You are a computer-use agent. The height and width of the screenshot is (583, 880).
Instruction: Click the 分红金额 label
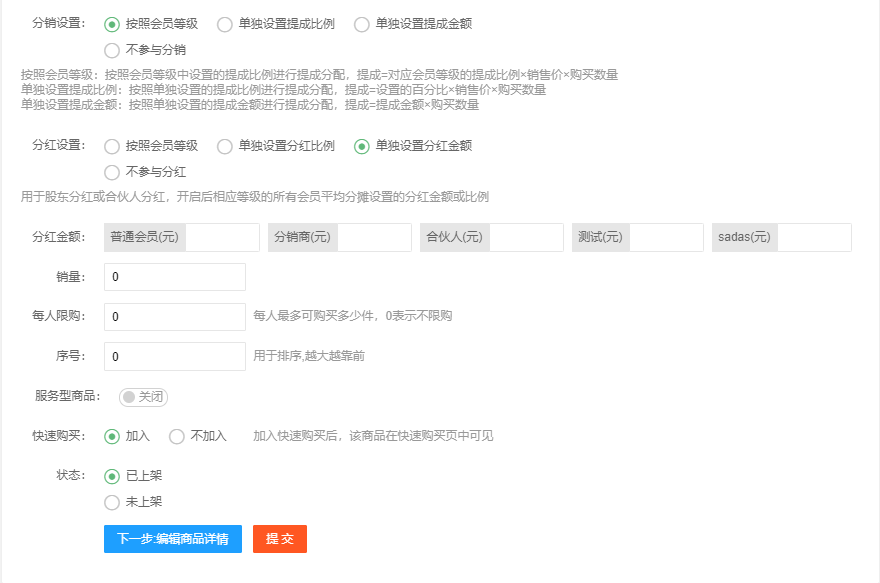[58, 237]
